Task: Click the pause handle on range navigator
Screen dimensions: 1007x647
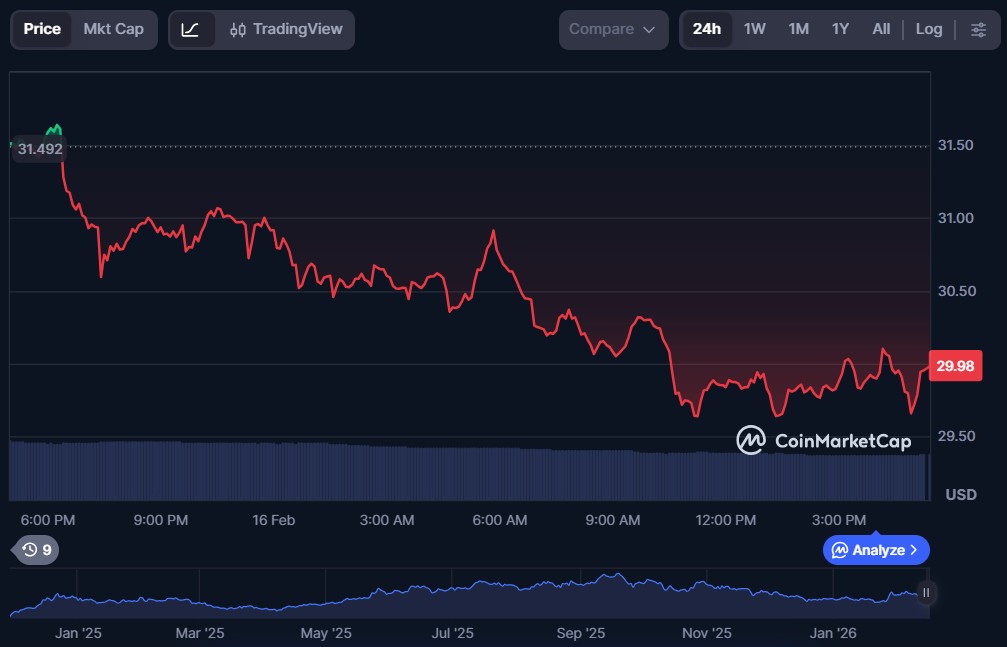Action: [x=926, y=593]
